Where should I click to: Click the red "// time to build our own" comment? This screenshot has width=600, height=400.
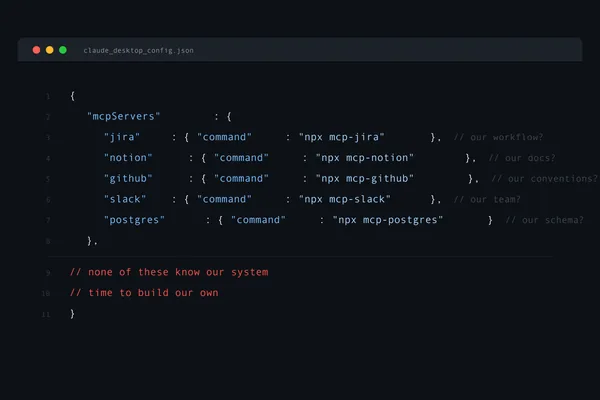[144, 292]
